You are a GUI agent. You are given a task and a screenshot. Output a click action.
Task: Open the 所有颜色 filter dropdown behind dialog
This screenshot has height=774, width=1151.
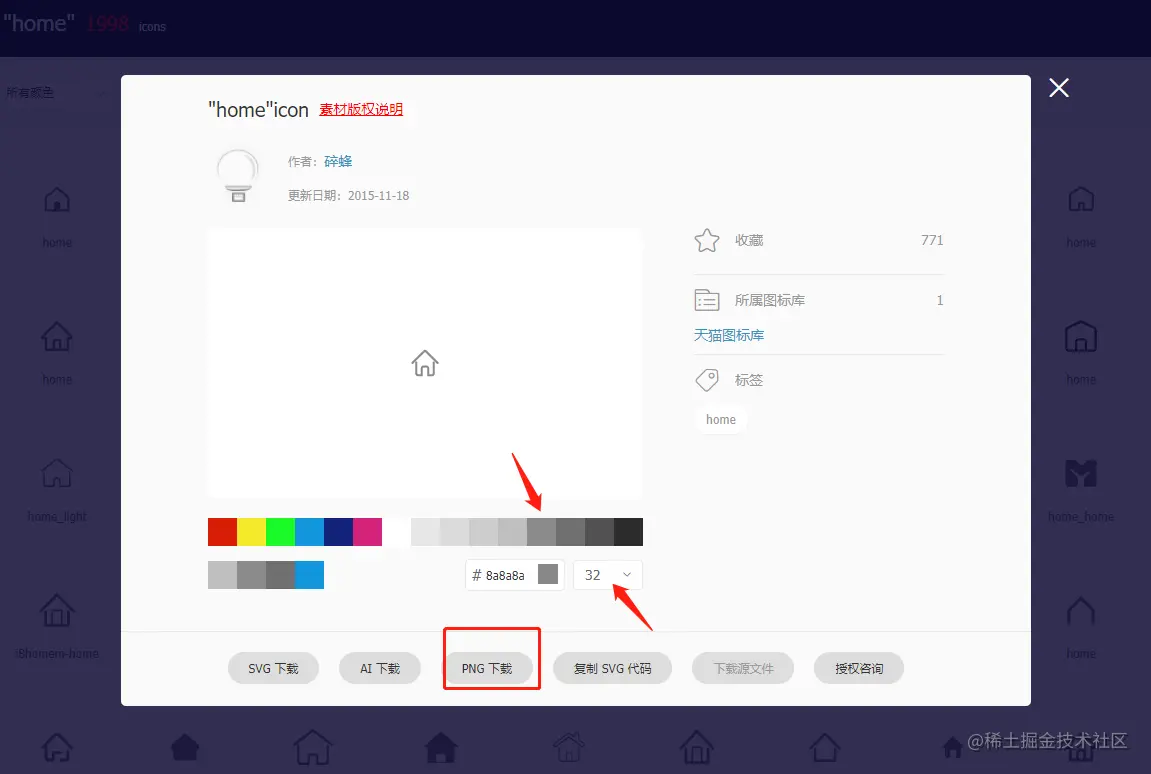click(x=55, y=93)
